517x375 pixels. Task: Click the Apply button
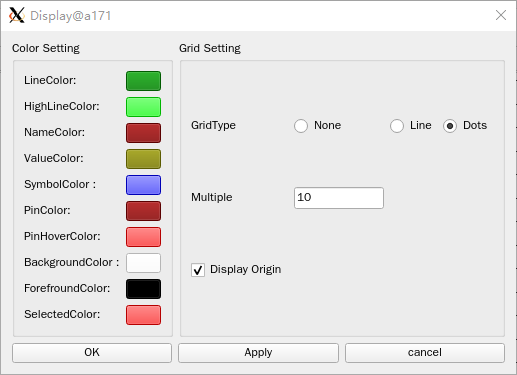tap(258, 353)
